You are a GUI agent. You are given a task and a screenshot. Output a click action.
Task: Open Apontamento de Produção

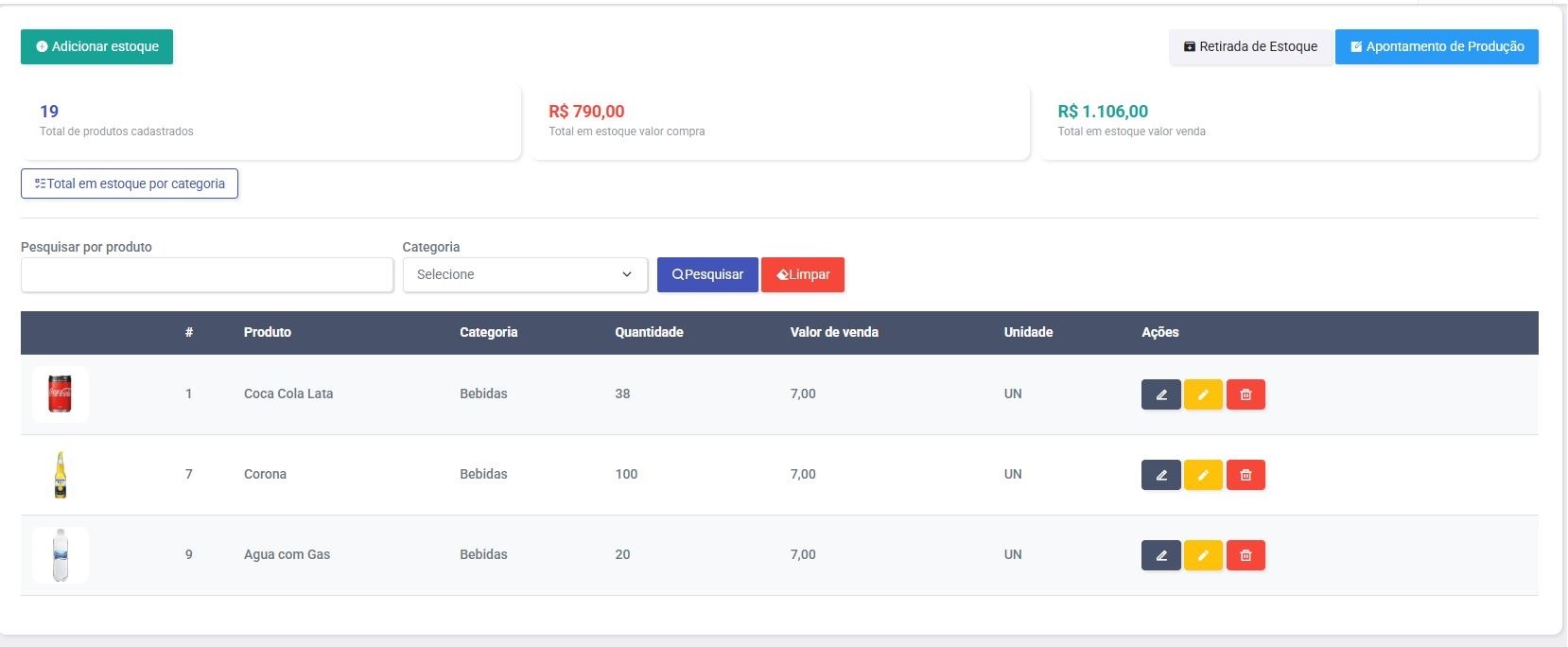point(1436,46)
